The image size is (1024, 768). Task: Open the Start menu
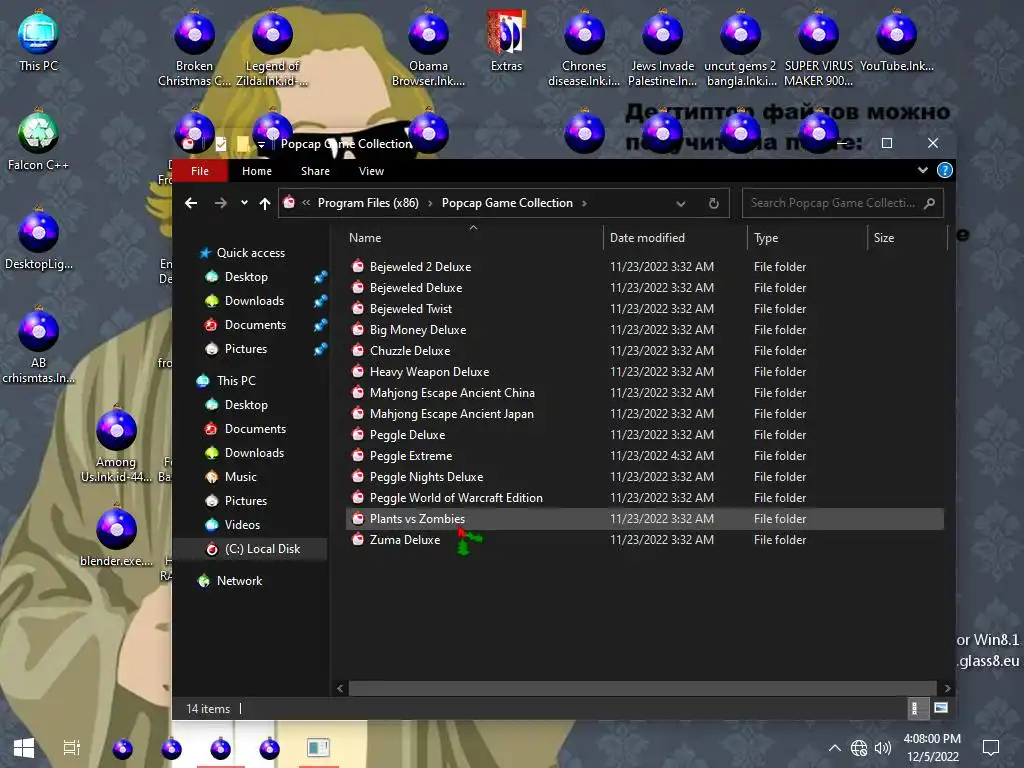pyautogui.click(x=24, y=748)
